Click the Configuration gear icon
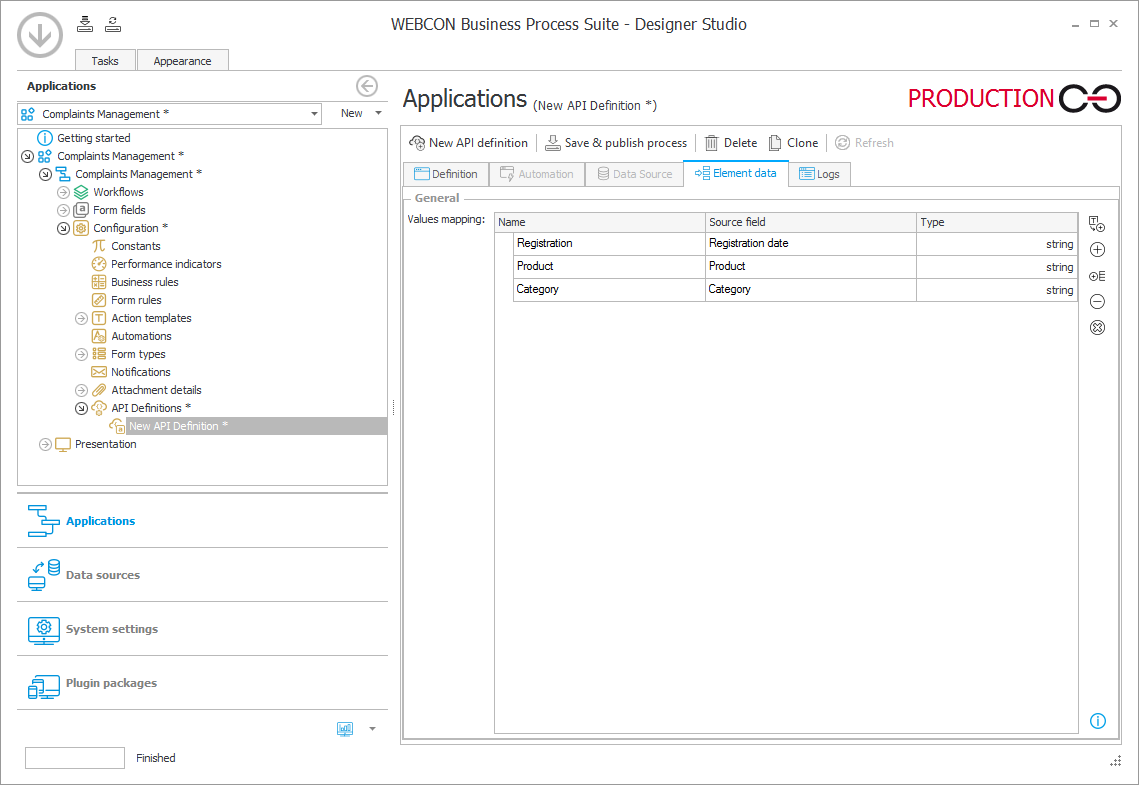This screenshot has width=1139, height=785. click(81, 228)
